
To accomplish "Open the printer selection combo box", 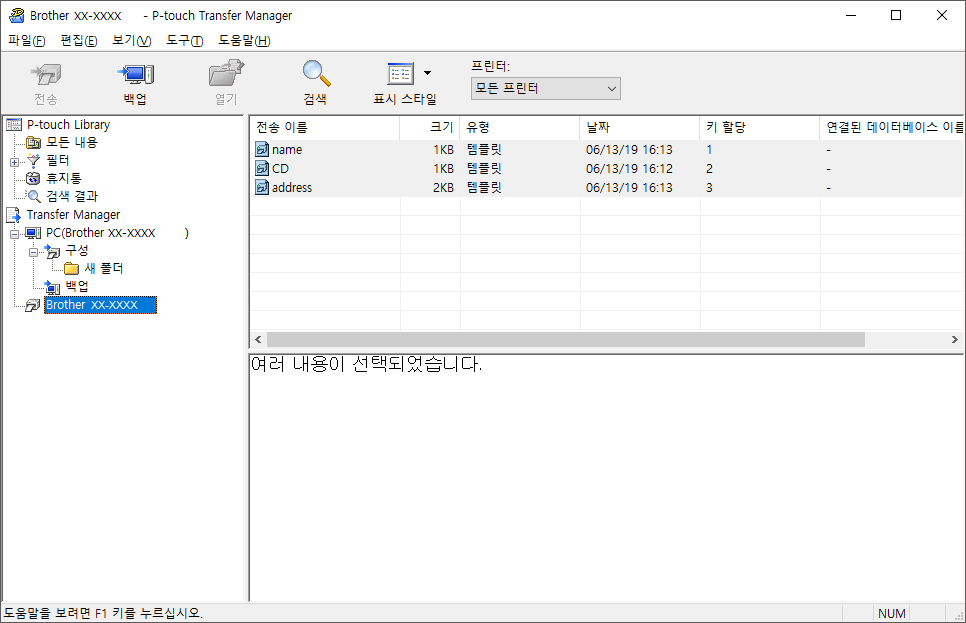I will click(545, 89).
